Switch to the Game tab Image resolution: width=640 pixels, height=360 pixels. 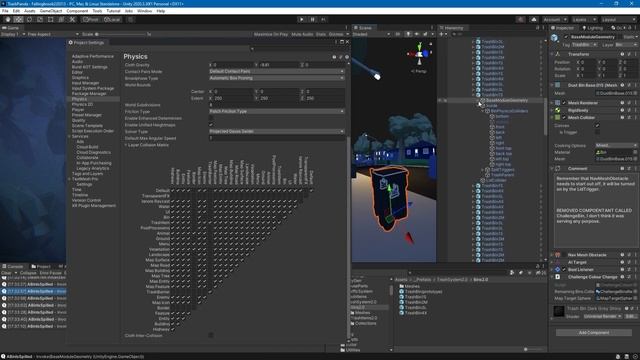coord(11,28)
